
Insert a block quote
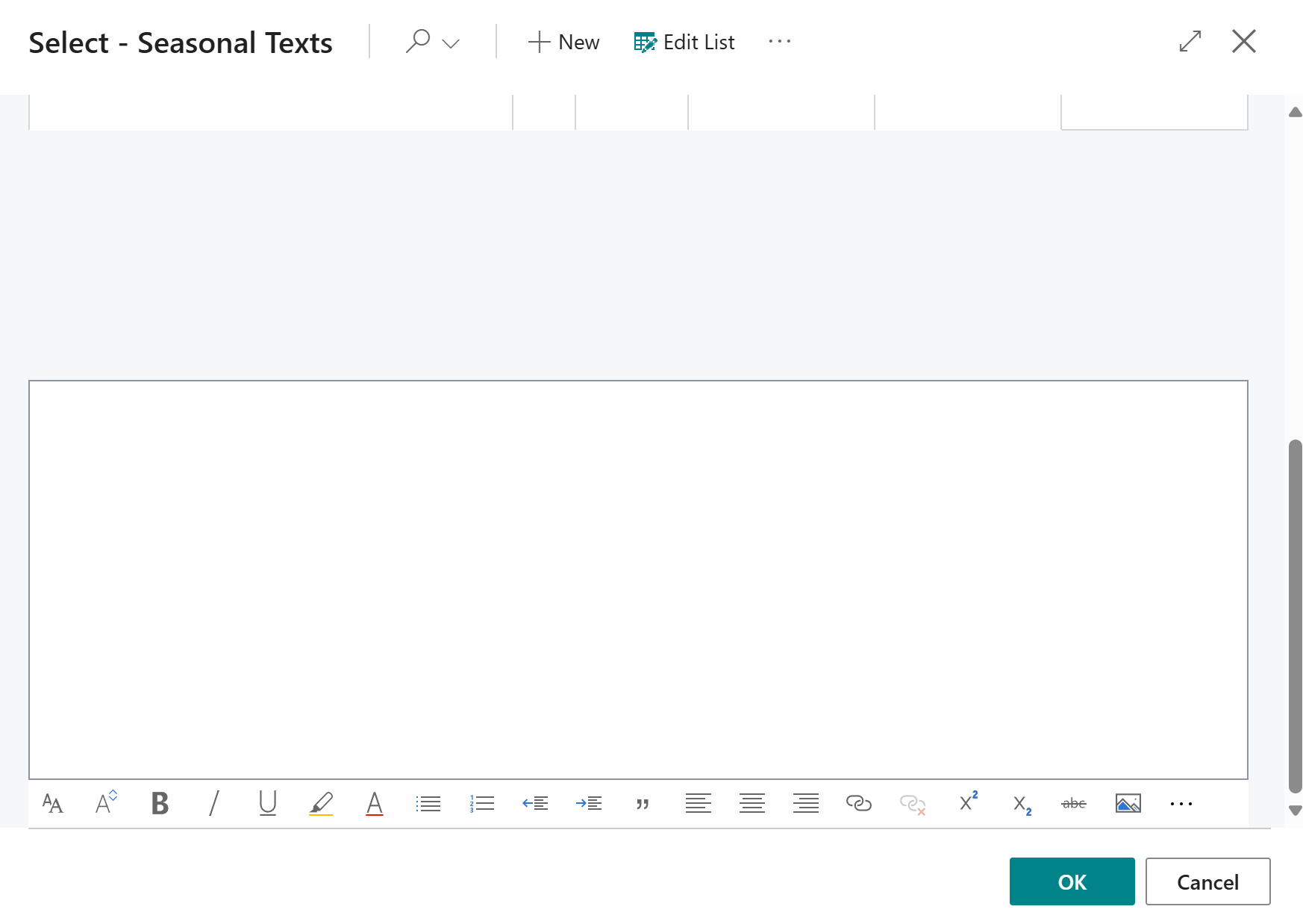tap(643, 804)
